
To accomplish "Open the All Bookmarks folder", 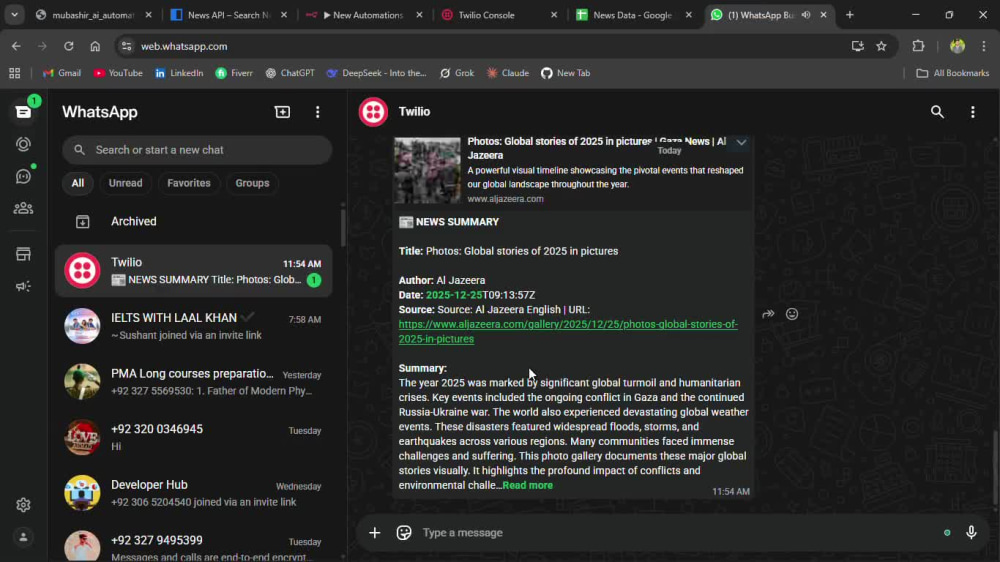I will [x=953, y=73].
